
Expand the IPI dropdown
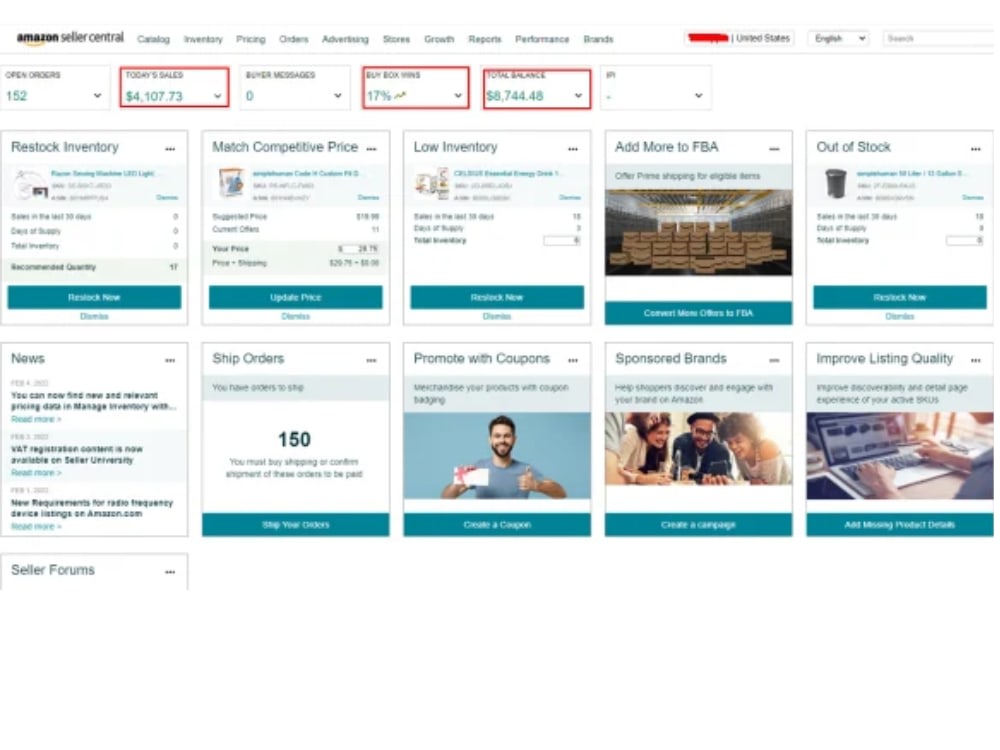(x=698, y=96)
